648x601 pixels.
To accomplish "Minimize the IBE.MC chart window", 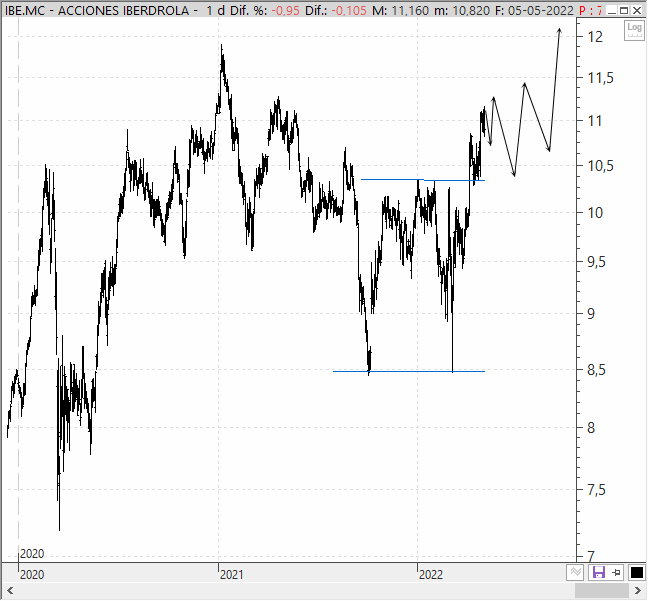I will [x=613, y=10].
